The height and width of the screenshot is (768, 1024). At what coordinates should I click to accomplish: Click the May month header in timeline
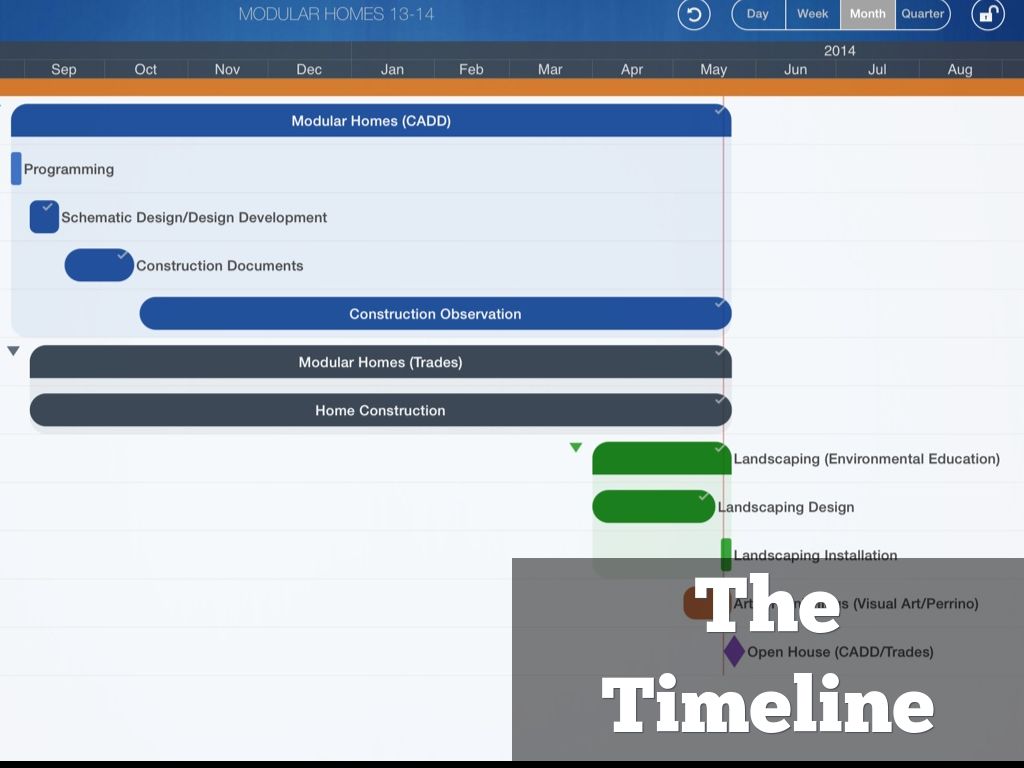tap(713, 69)
